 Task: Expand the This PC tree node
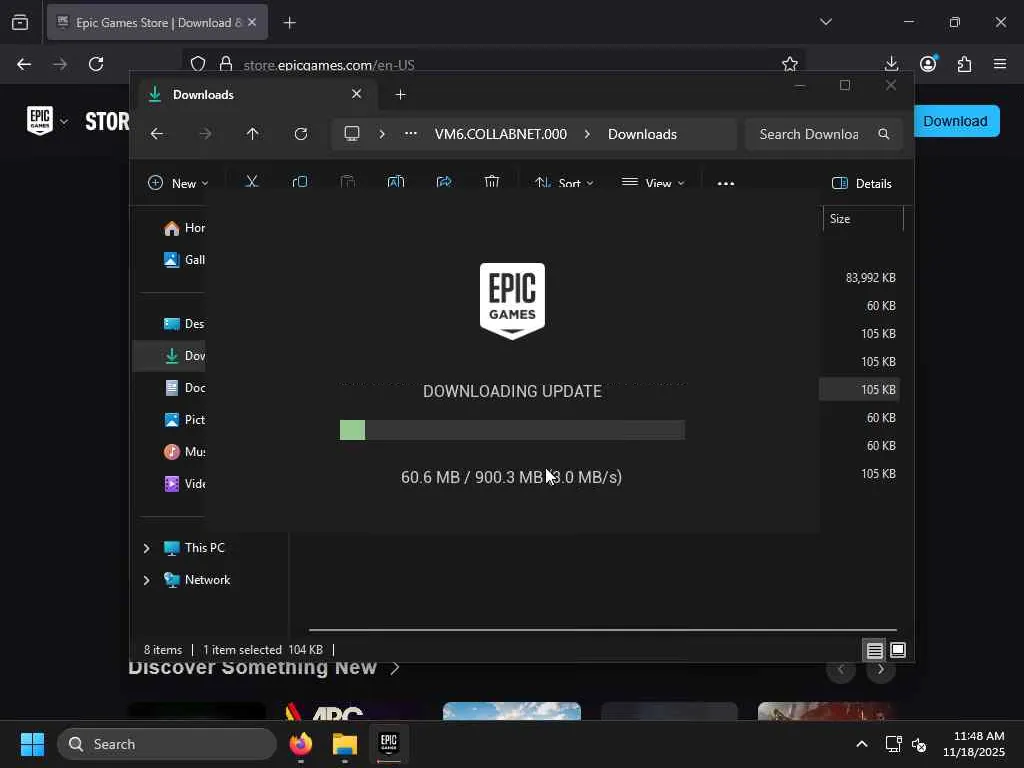[x=146, y=548]
